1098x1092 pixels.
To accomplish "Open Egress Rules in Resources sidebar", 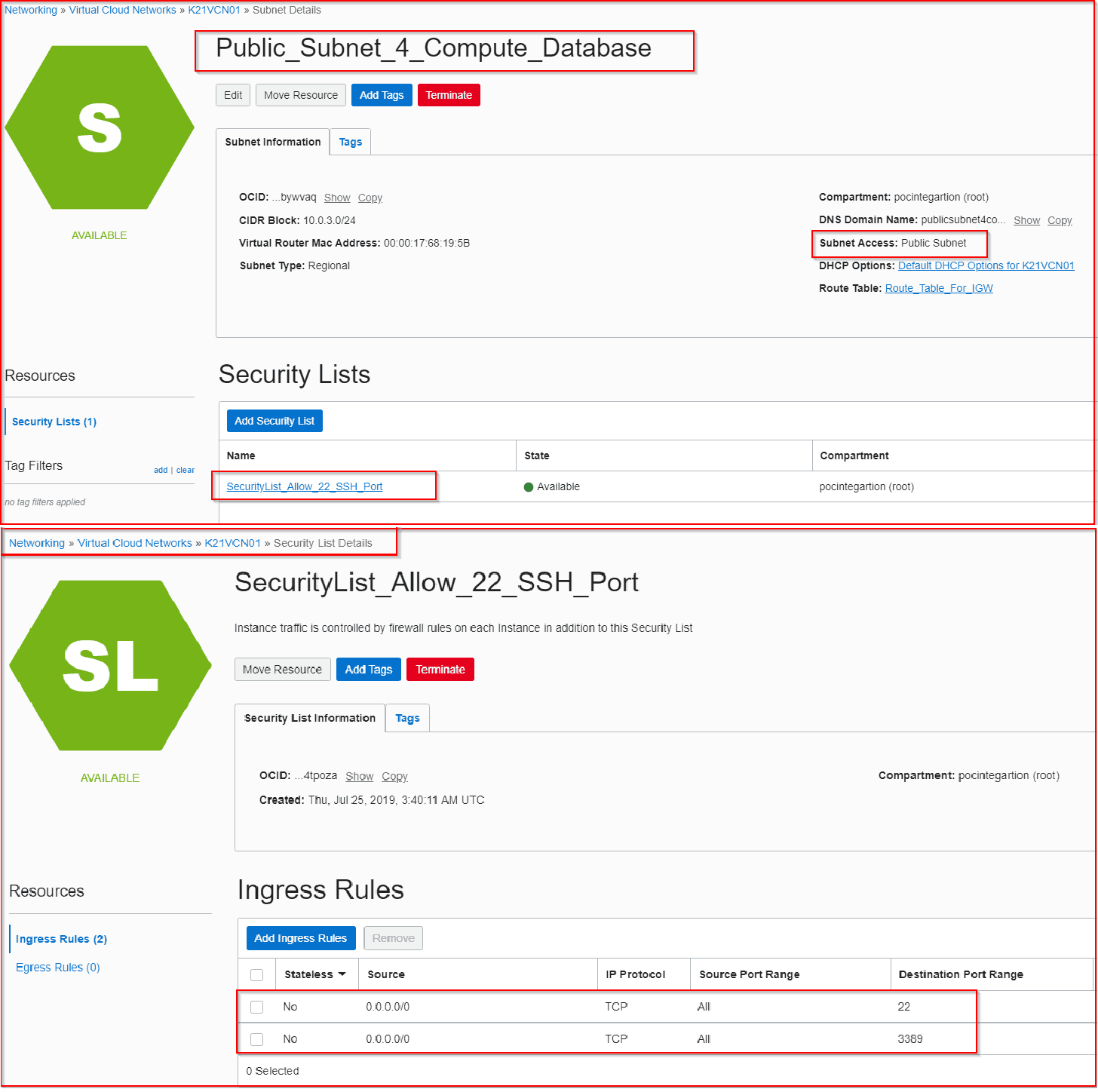I will 57,967.
